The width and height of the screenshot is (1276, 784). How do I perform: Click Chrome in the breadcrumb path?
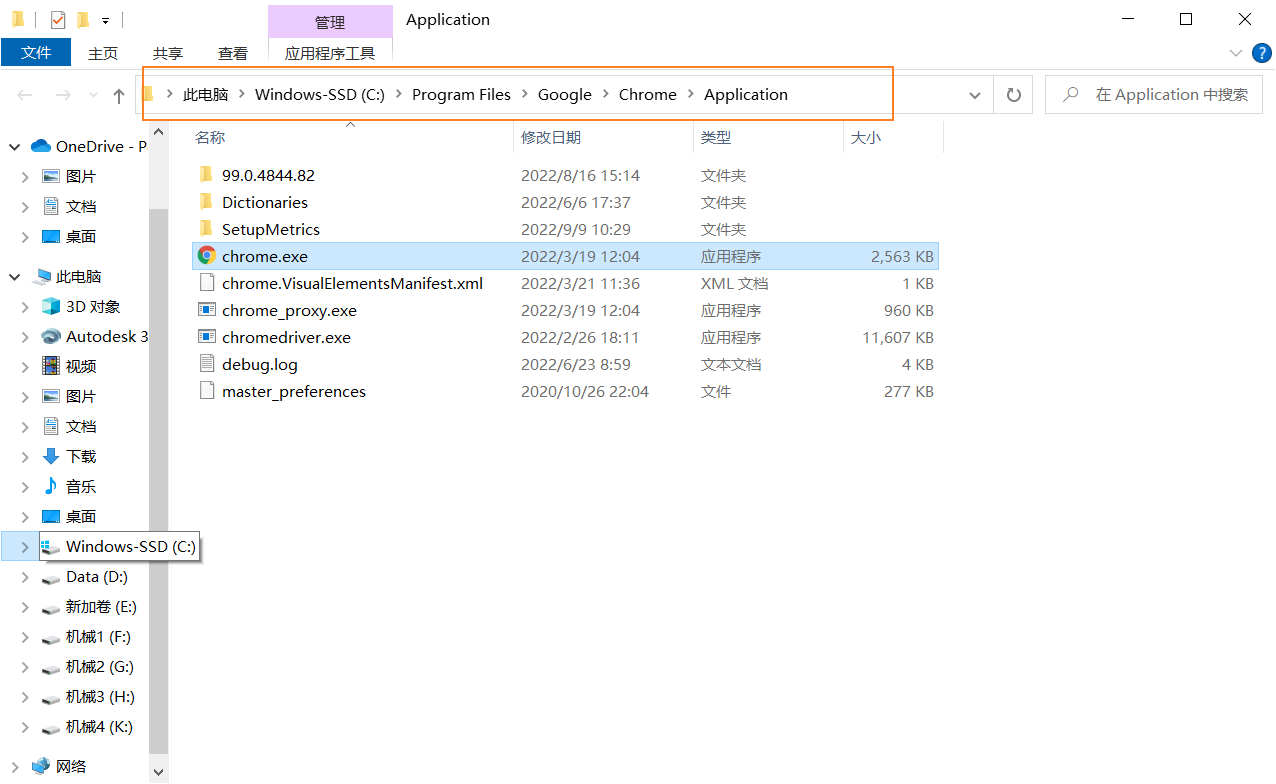[648, 95]
